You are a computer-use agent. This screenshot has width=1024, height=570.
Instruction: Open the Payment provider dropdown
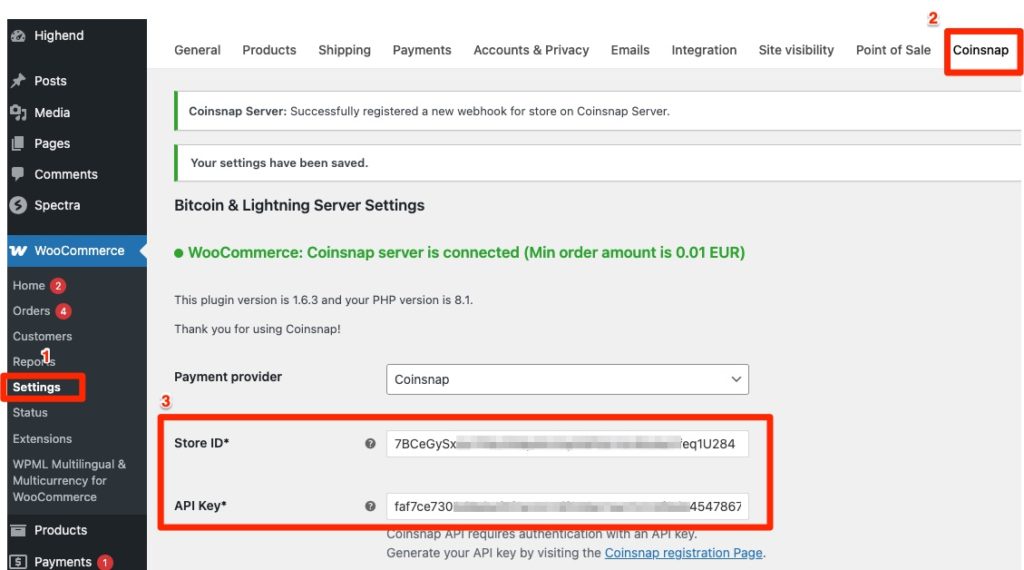pyautogui.click(x=567, y=379)
